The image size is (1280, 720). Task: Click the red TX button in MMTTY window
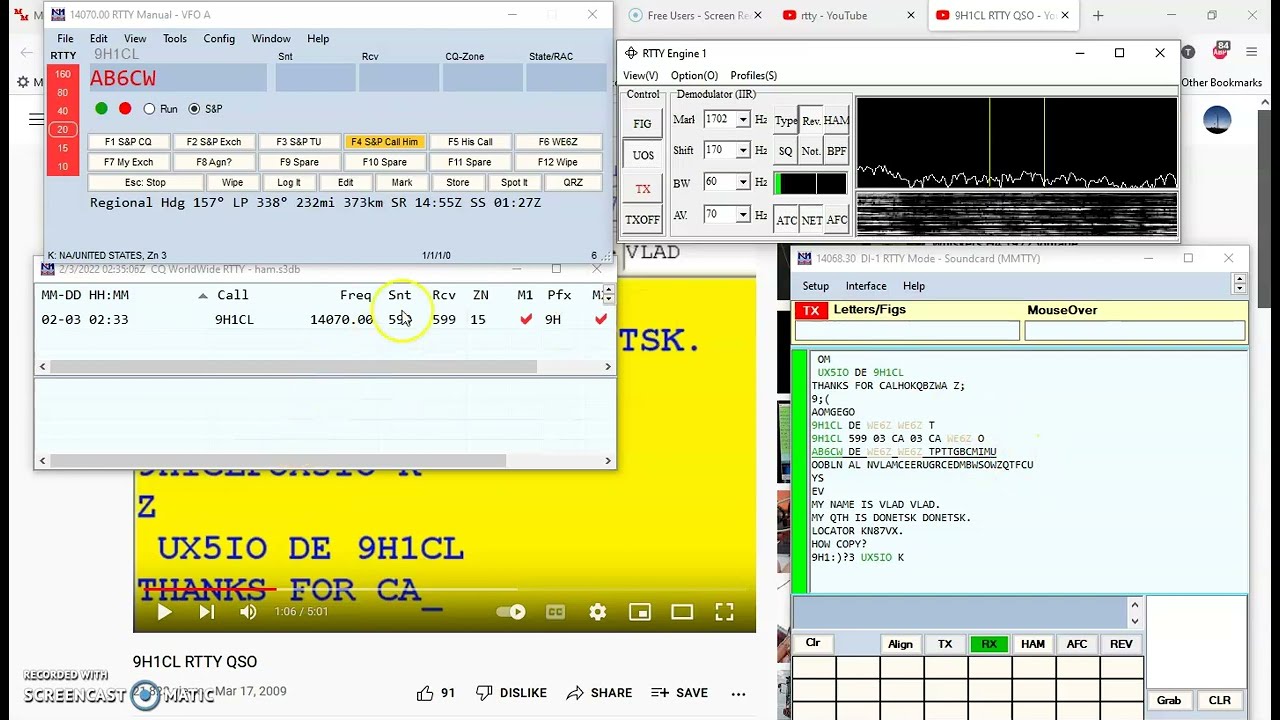pyautogui.click(x=811, y=311)
